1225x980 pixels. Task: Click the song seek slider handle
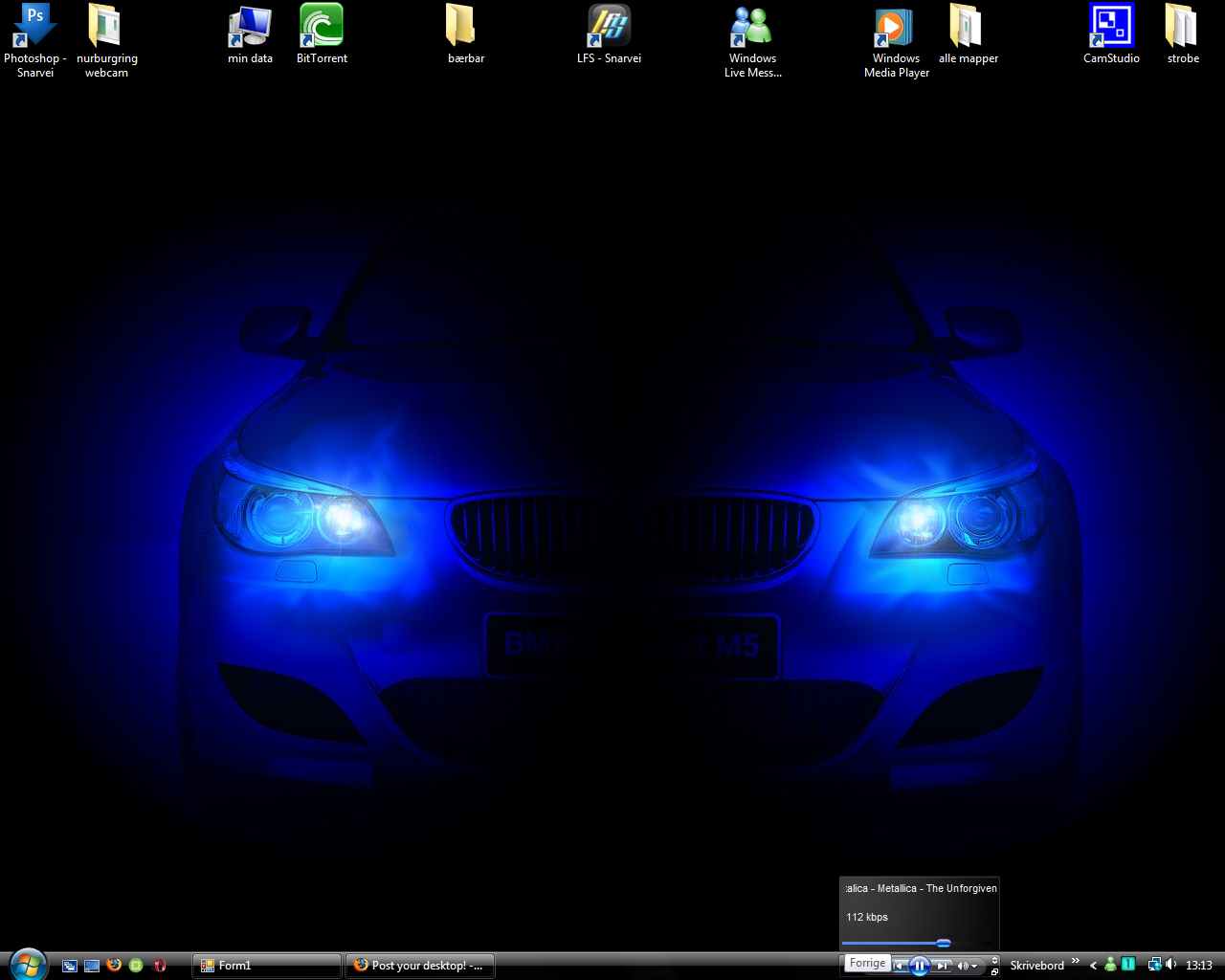[944, 943]
